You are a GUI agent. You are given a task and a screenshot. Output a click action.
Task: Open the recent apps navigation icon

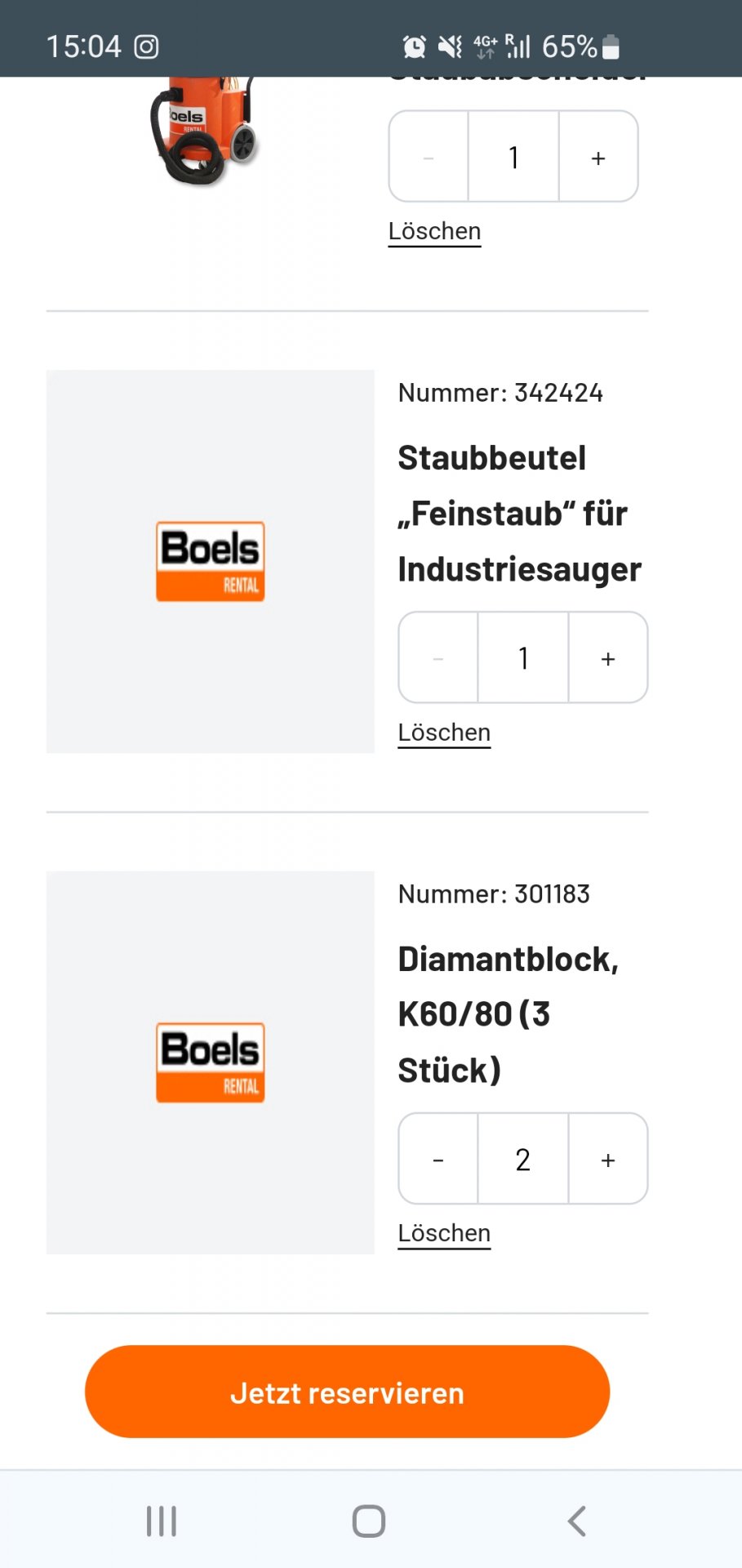162,1521
